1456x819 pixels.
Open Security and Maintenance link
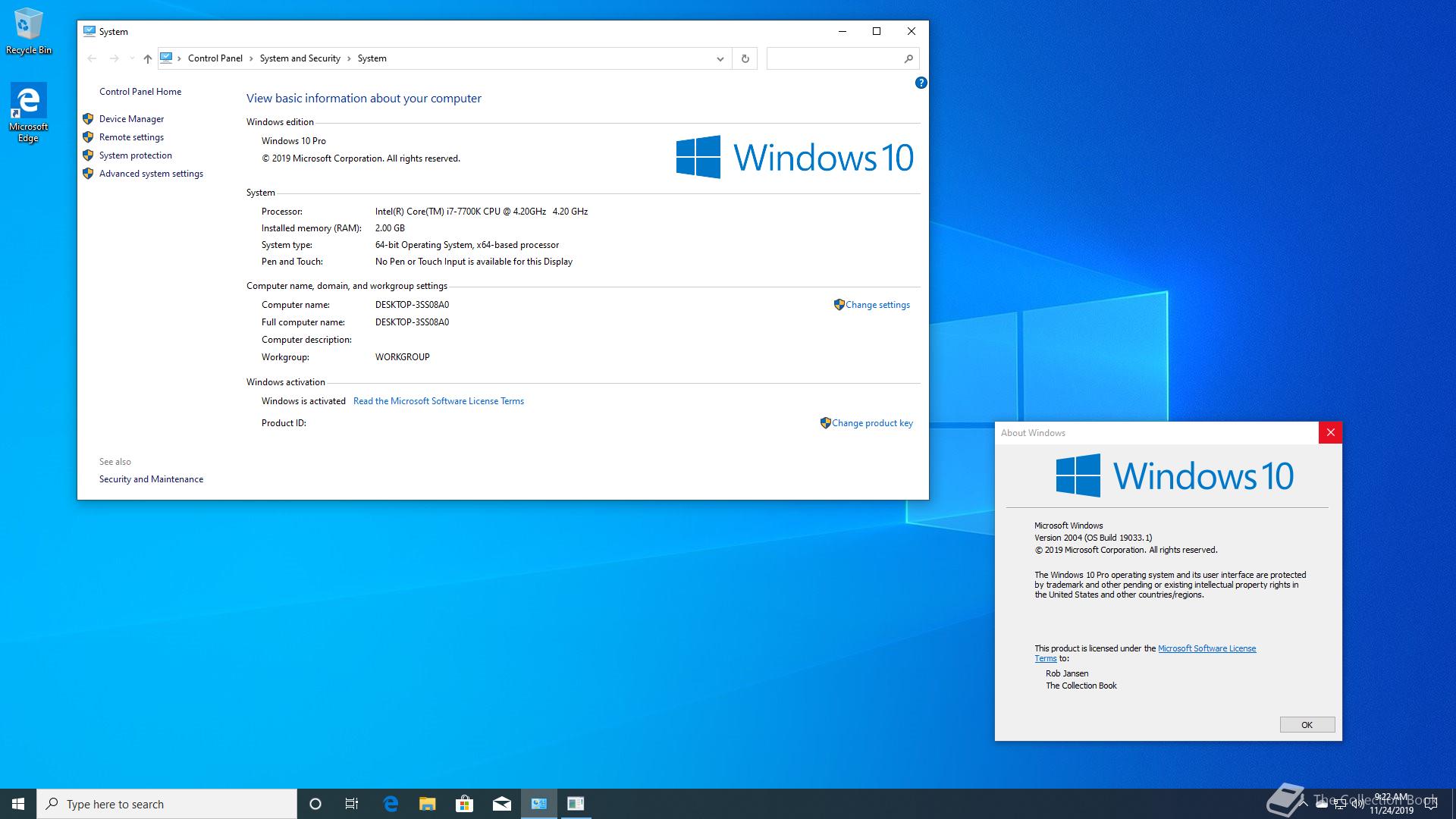pyautogui.click(x=151, y=479)
